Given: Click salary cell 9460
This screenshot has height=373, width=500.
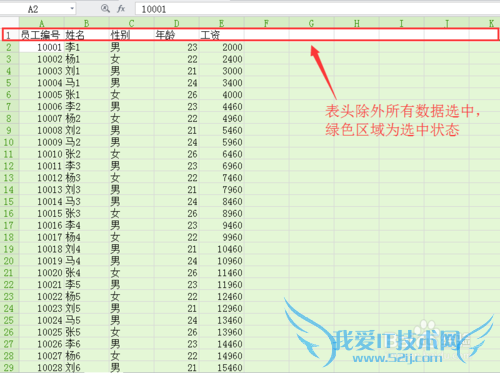Looking at the screenshot, I should click(221, 225).
